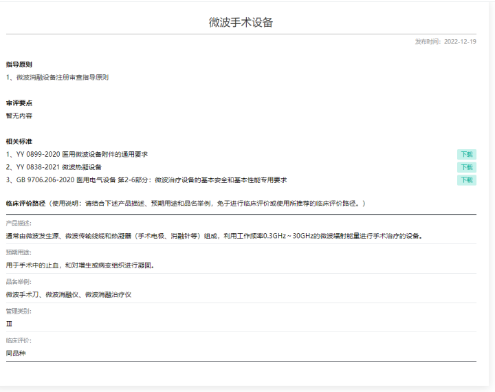
Task: Open the YY 0899-2020 standard entry
Action: 77,154
